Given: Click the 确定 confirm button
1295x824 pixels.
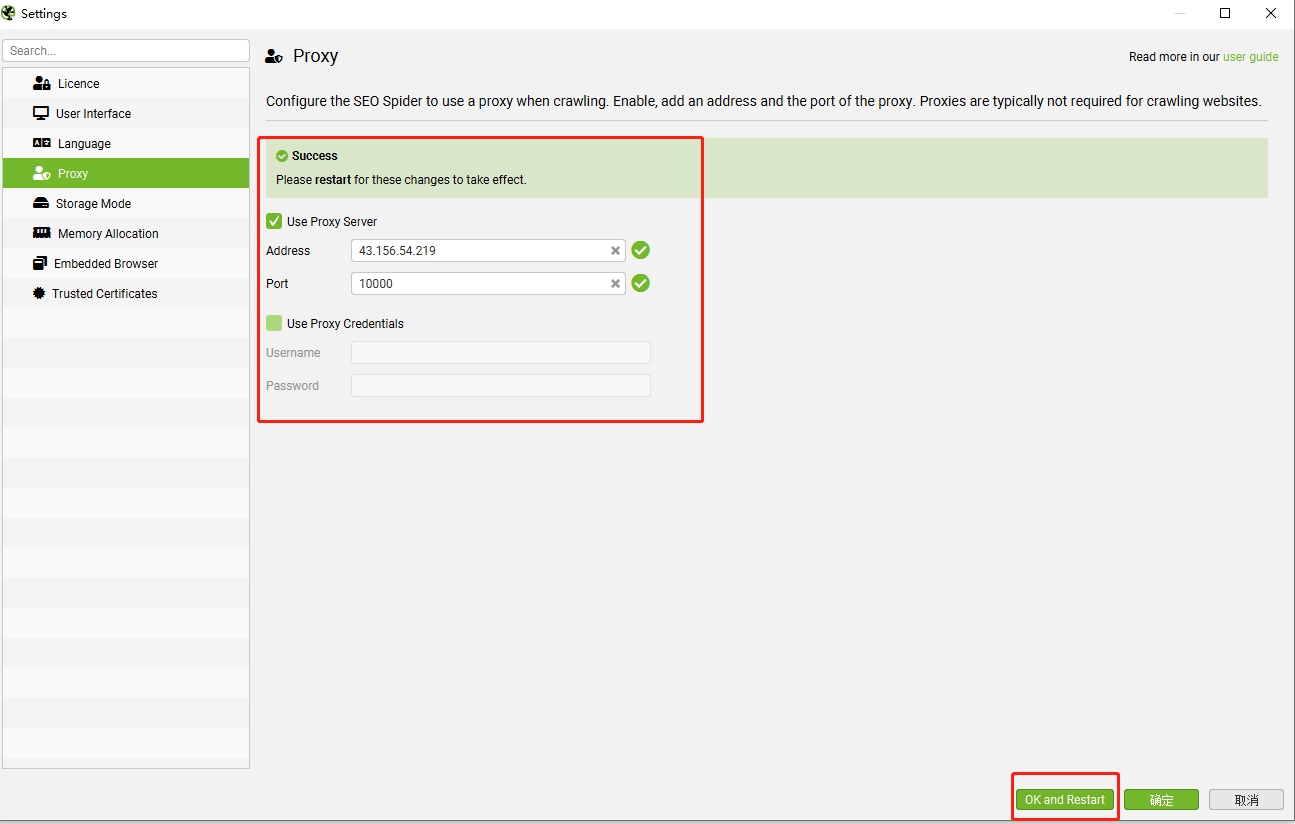Looking at the screenshot, I should [x=1161, y=800].
